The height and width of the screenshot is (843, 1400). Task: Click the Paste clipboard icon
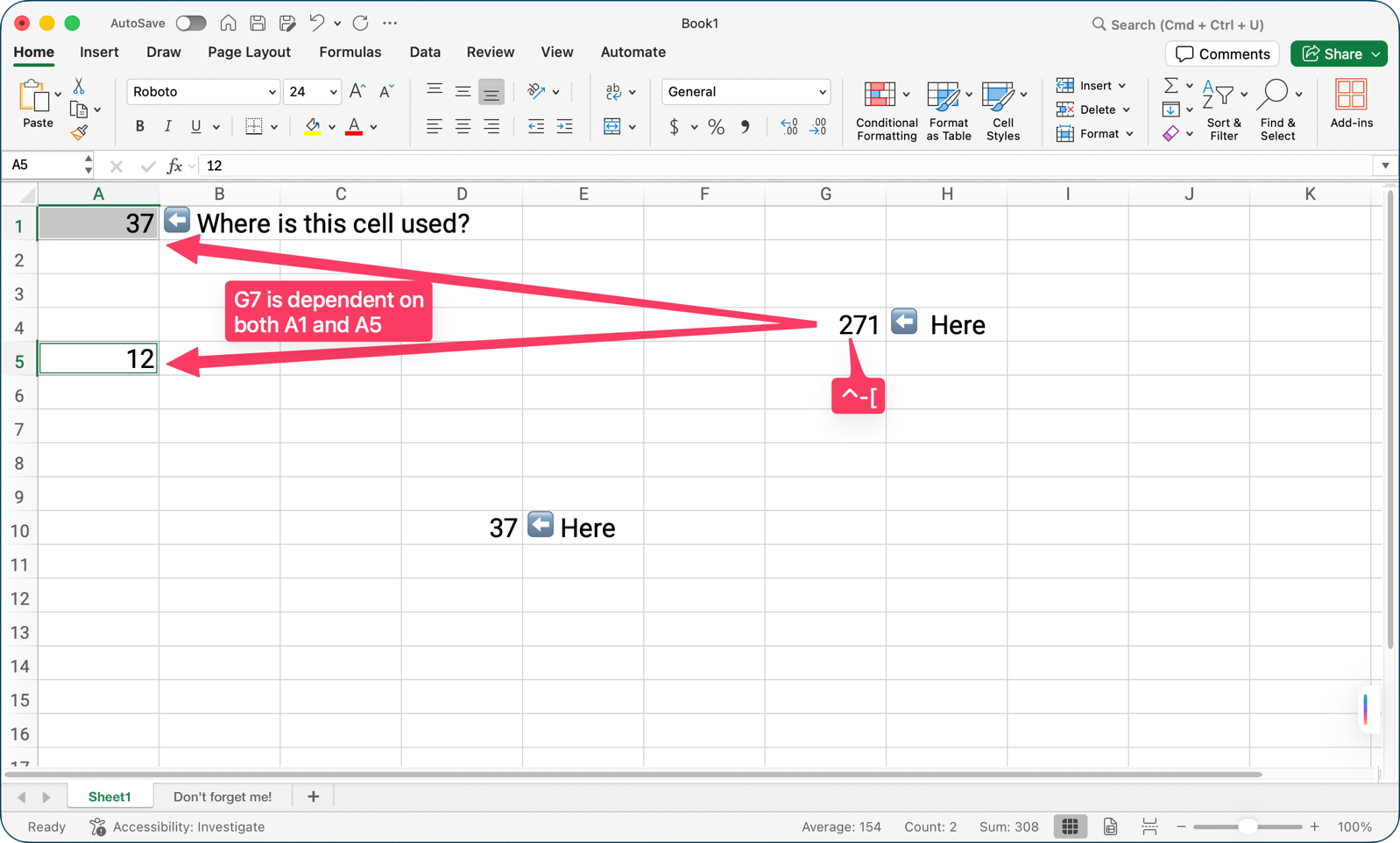[x=35, y=96]
